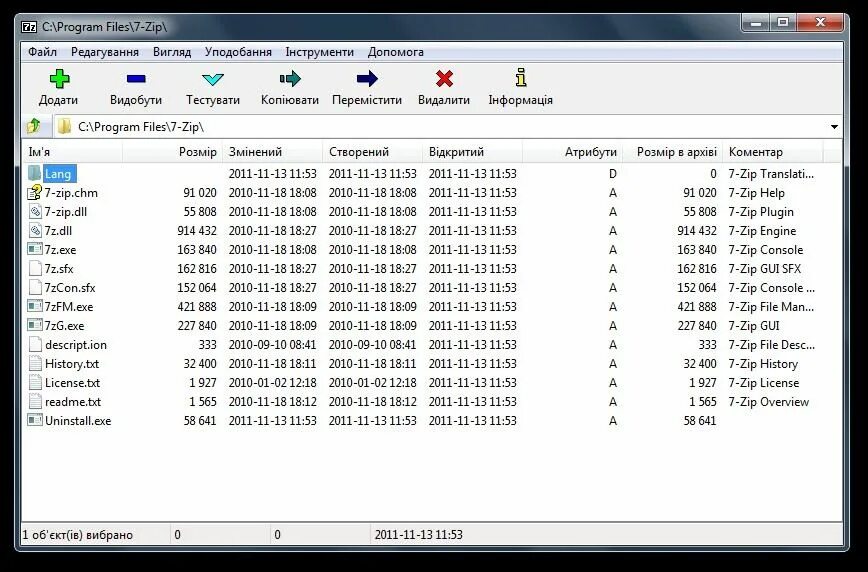
Task: Go up one folder level icon
Action: (x=34, y=126)
